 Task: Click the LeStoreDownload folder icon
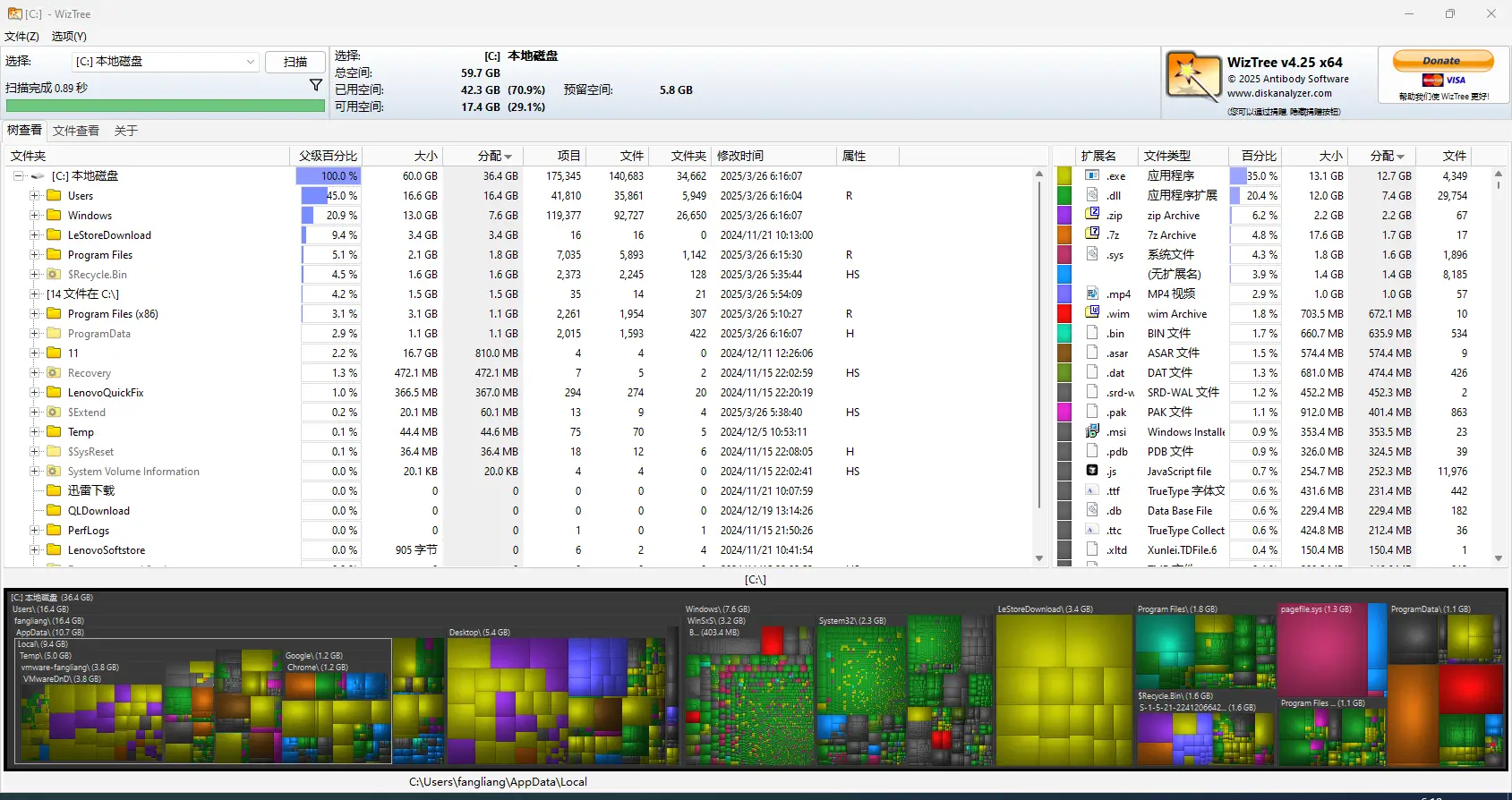[54, 235]
